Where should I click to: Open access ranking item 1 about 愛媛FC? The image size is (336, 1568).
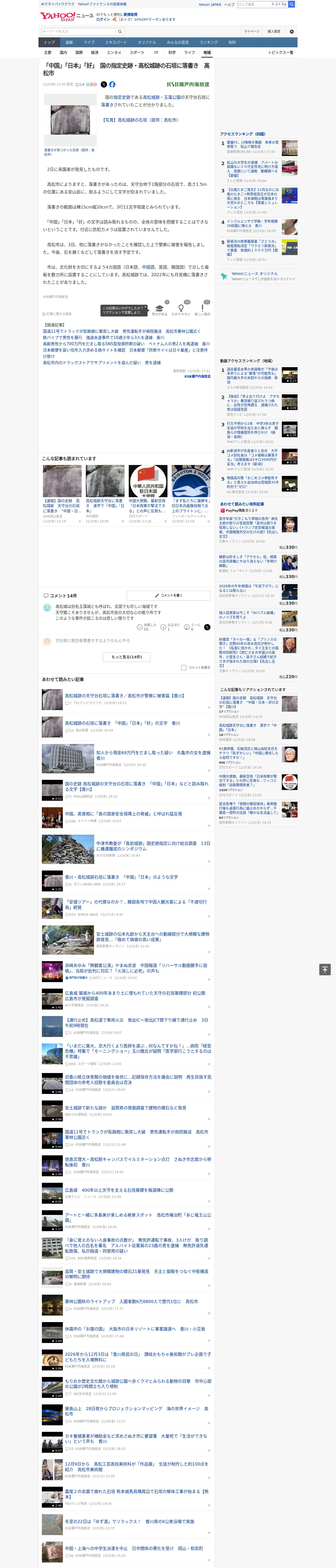(253, 144)
